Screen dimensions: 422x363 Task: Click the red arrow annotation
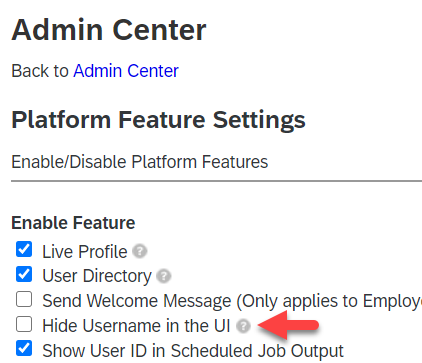pos(288,325)
